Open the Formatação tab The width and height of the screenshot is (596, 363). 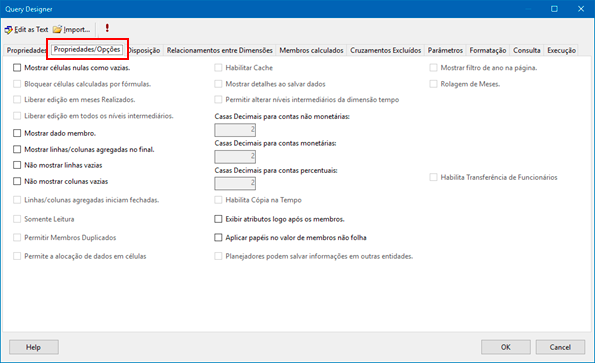tap(488, 50)
